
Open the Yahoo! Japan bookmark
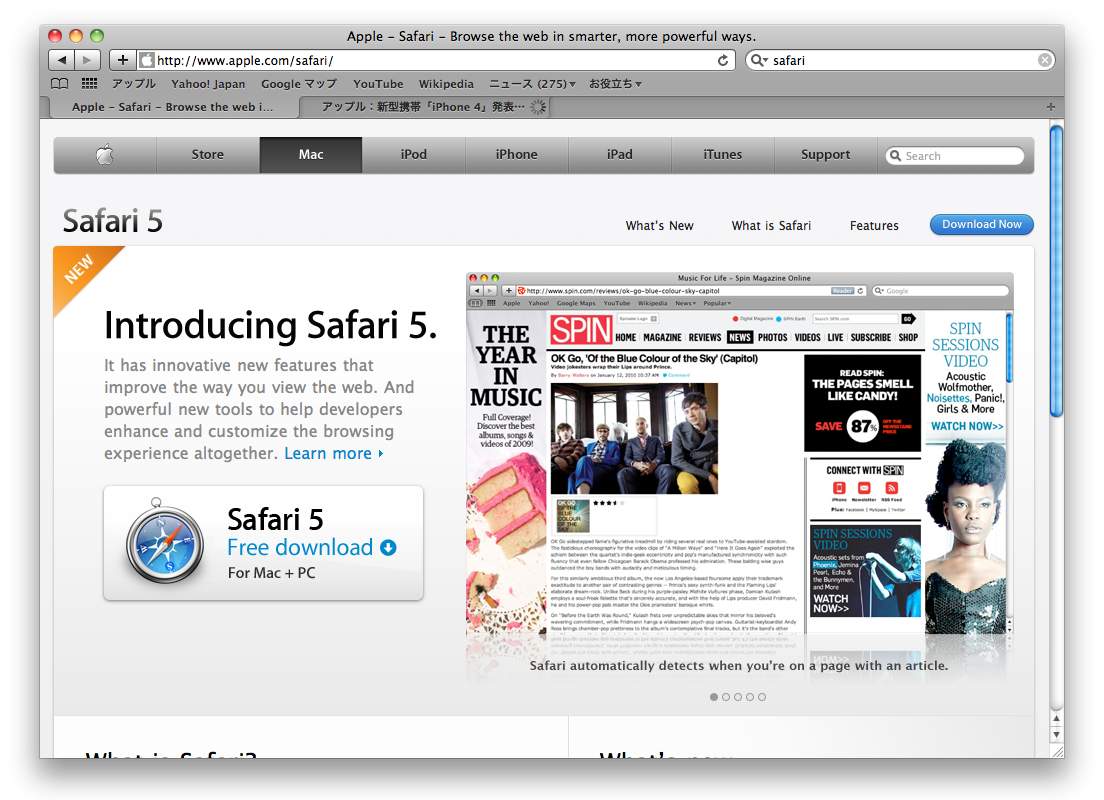point(208,84)
